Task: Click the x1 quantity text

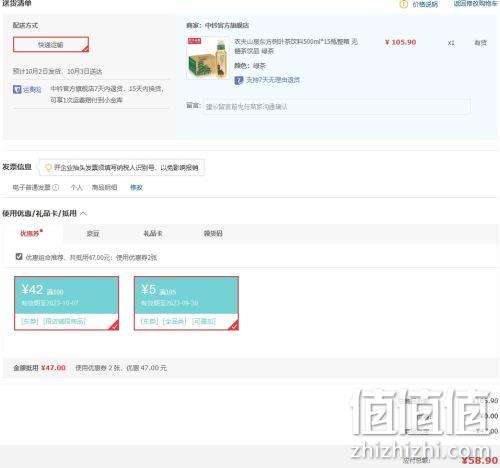Action: [451, 43]
